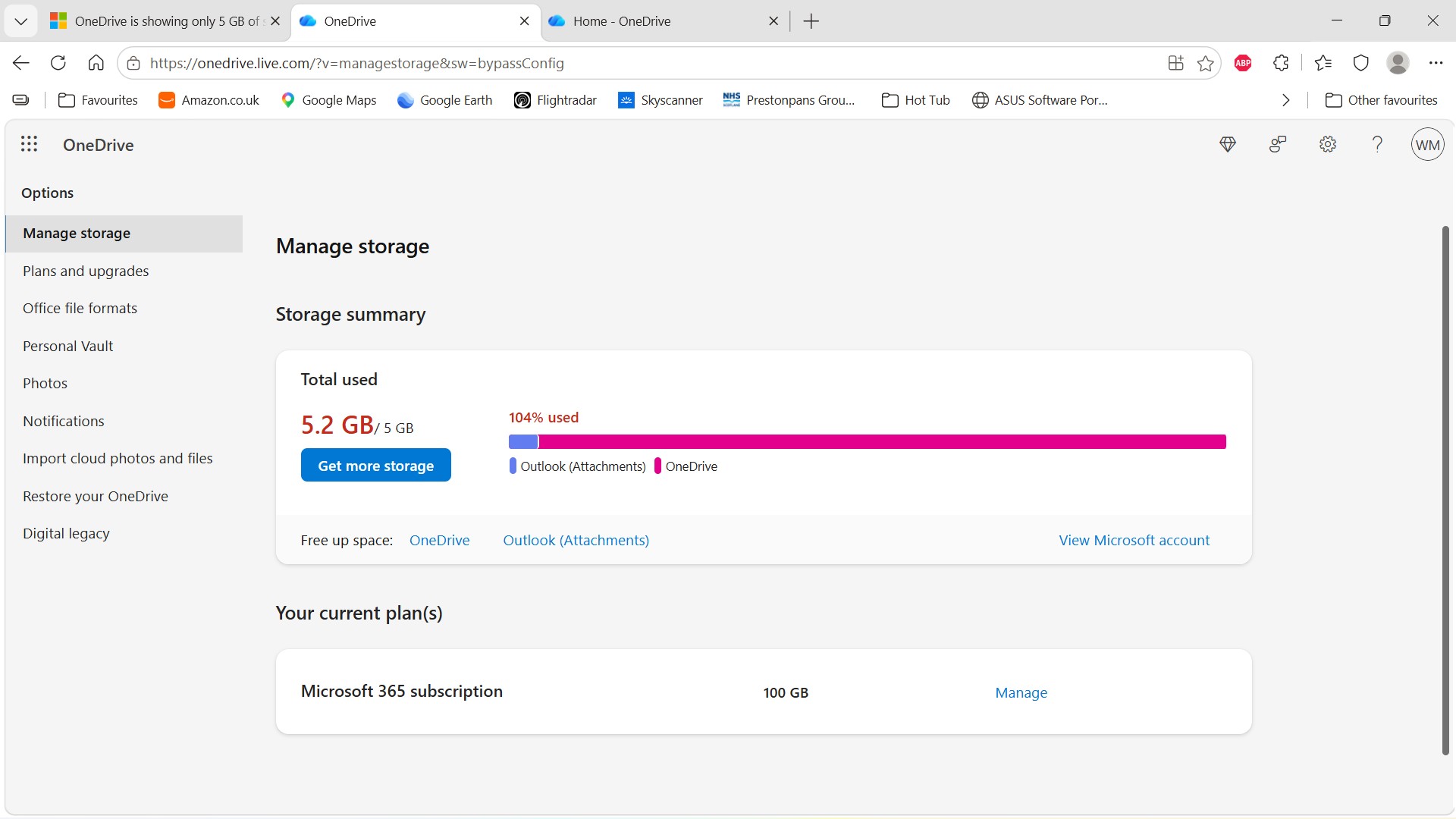
Task: Open a new browser tab
Action: [811, 21]
